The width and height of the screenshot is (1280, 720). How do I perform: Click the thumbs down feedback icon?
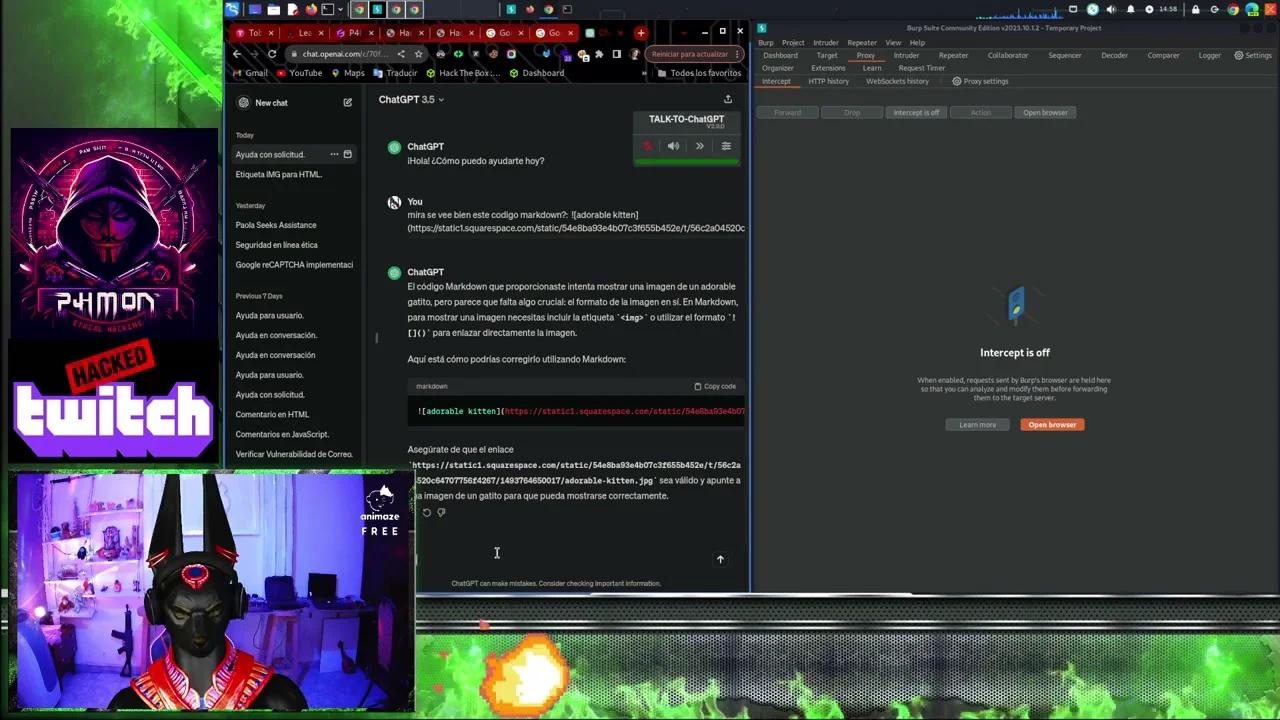441,513
